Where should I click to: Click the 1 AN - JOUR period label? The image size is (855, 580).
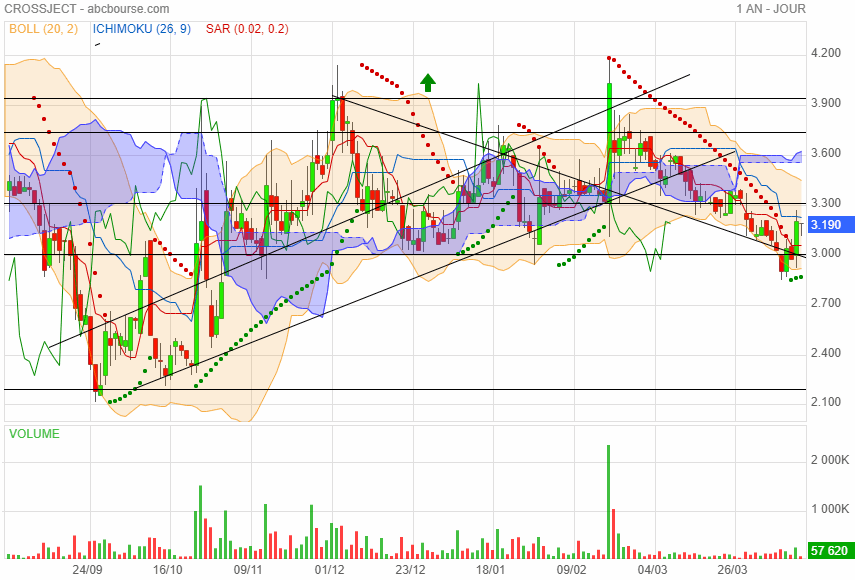(x=771, y=9)
